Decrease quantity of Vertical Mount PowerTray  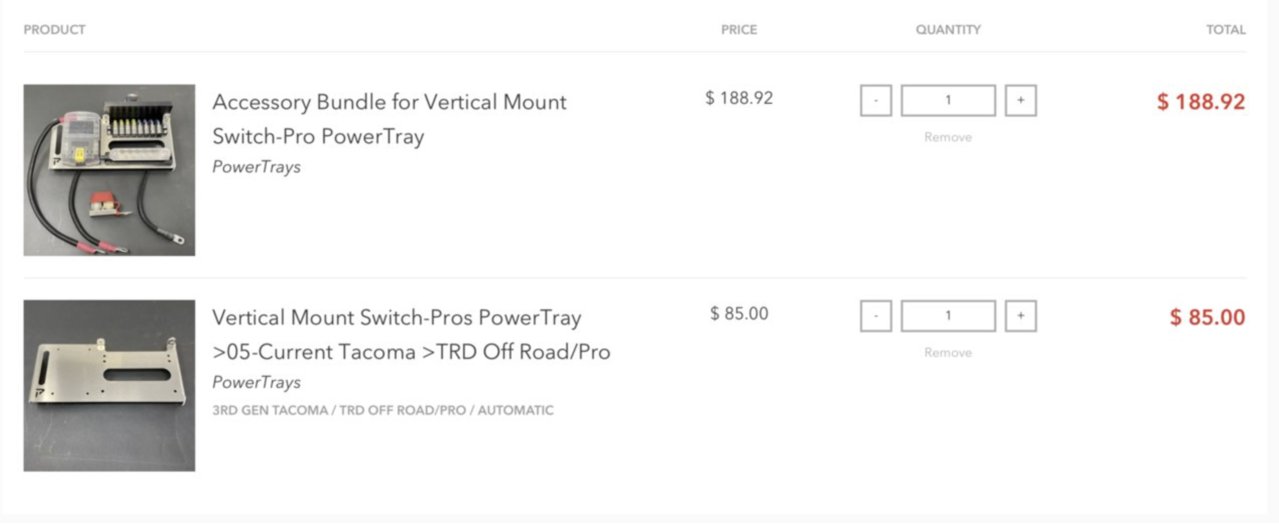tap(876, 316)
